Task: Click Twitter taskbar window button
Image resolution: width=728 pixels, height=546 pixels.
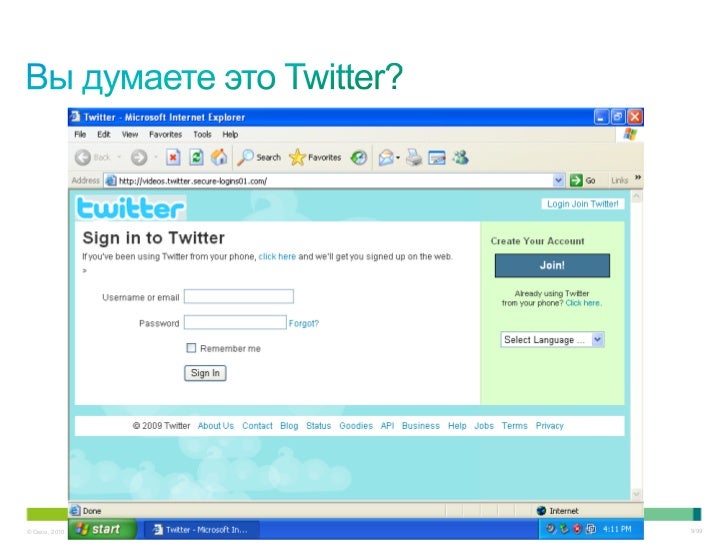Action: 202,529
